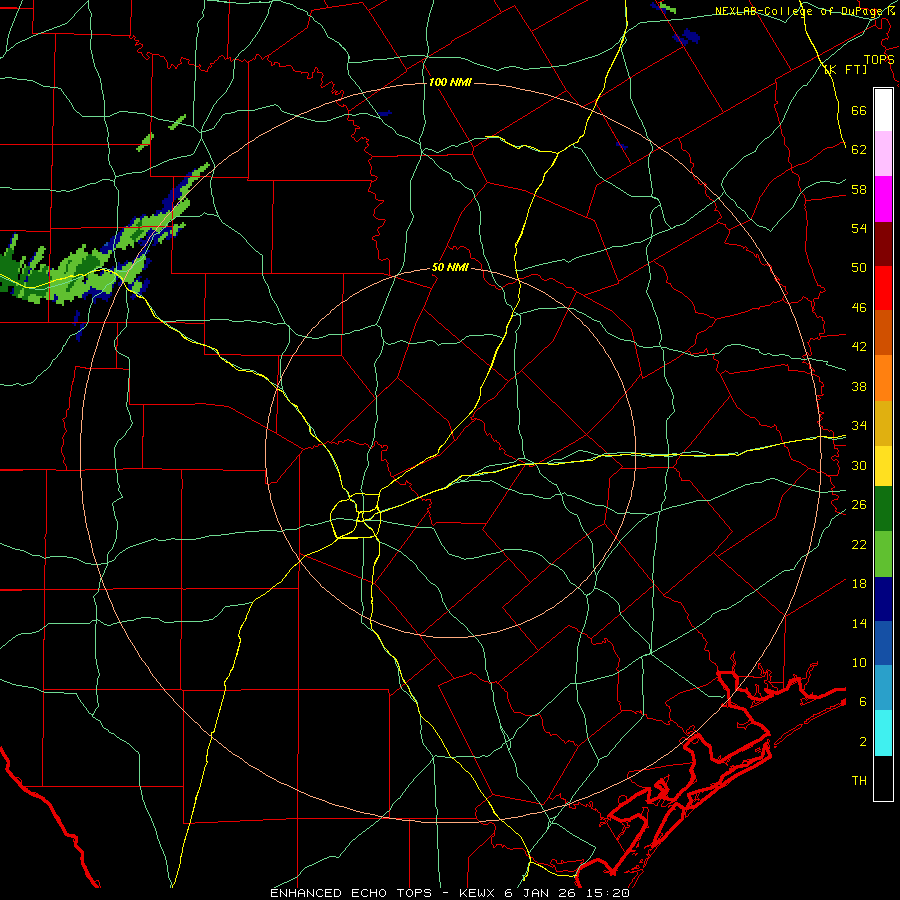Screen dimensions: 900x900
Task: Click the "100 NMI" range ring label
Action: (450, 82)
